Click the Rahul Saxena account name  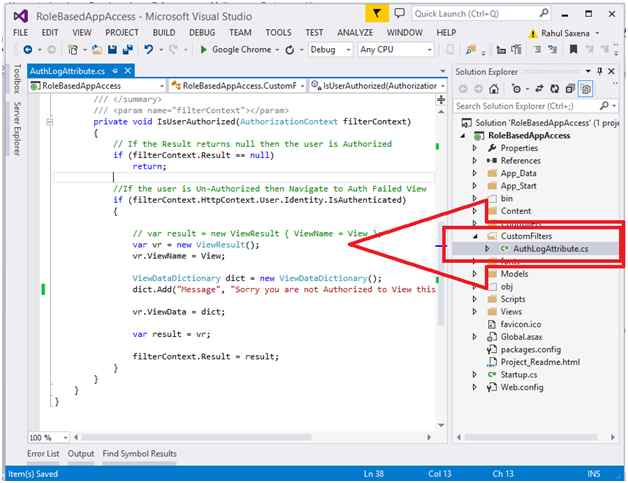567,32
